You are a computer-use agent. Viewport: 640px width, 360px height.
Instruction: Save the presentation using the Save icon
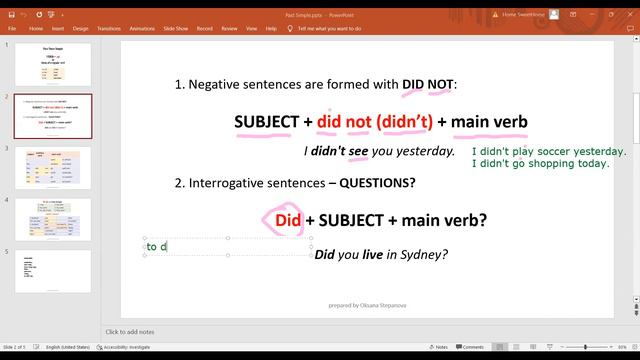tap(11, 15)
